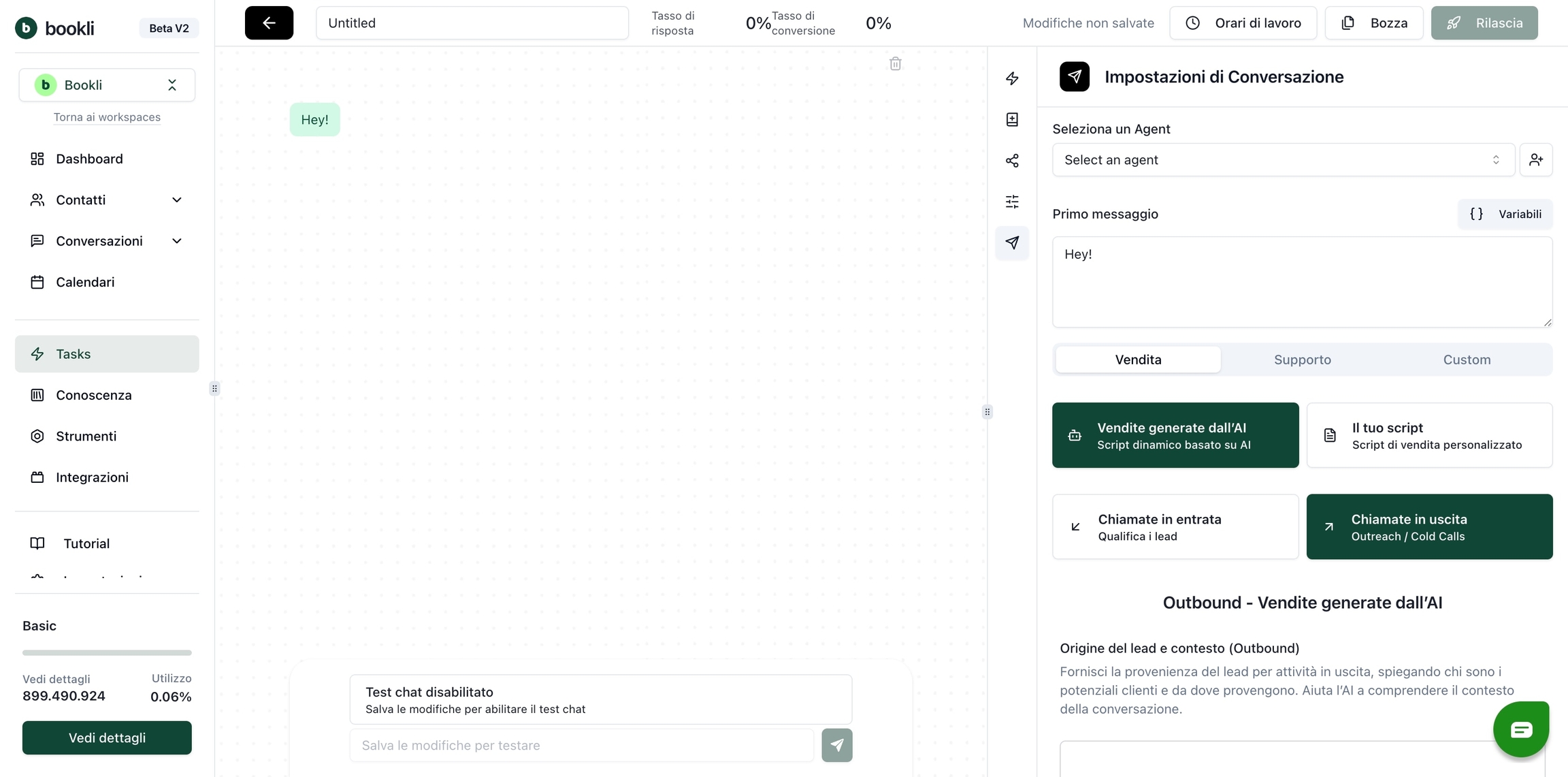Screen dimensions: 1568x777
Task: Switch to the Custom tab
Action: pyautogui.click(x=1467, y=360)
